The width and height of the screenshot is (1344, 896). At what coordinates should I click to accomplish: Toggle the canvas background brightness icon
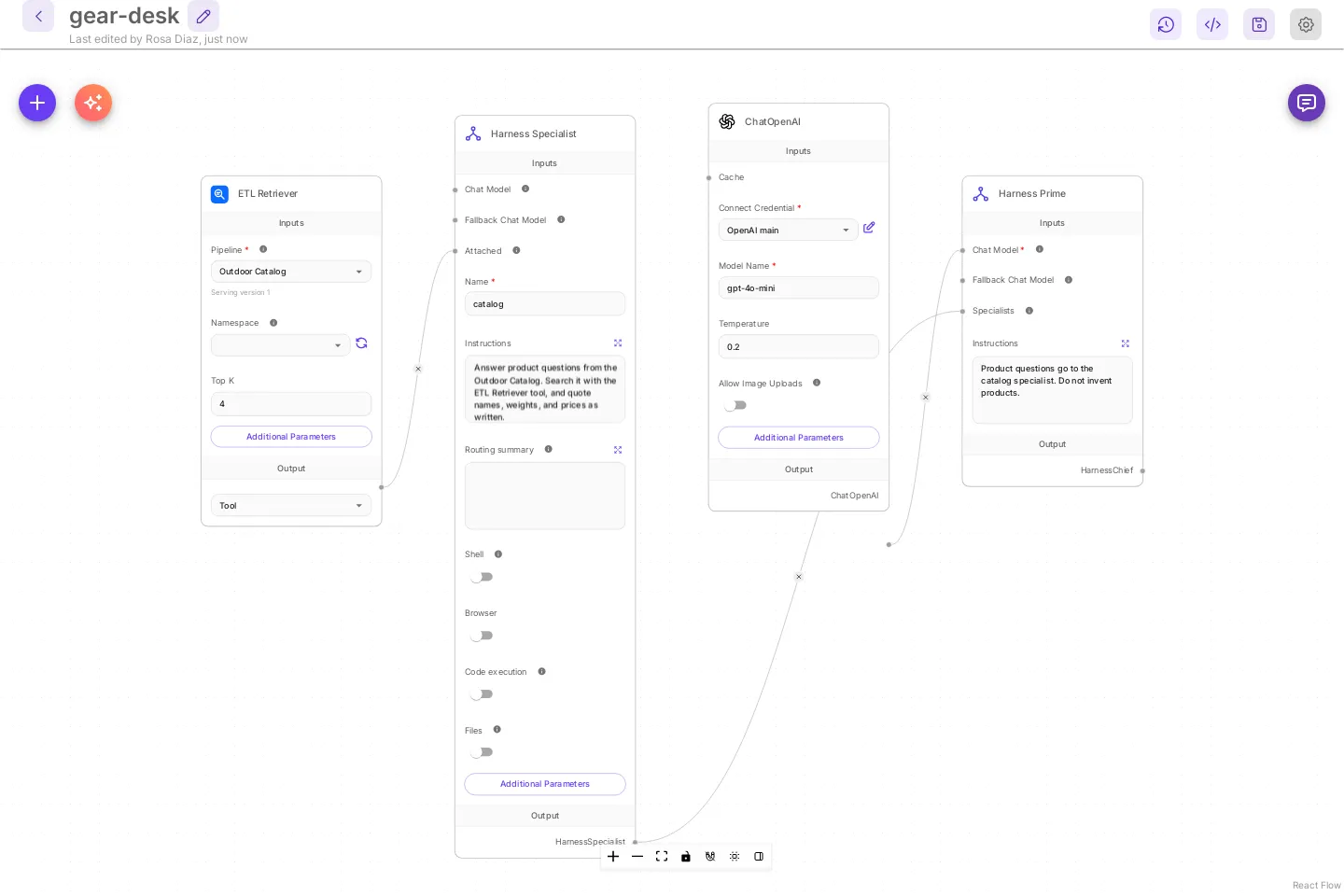click(x=735, y=857)
